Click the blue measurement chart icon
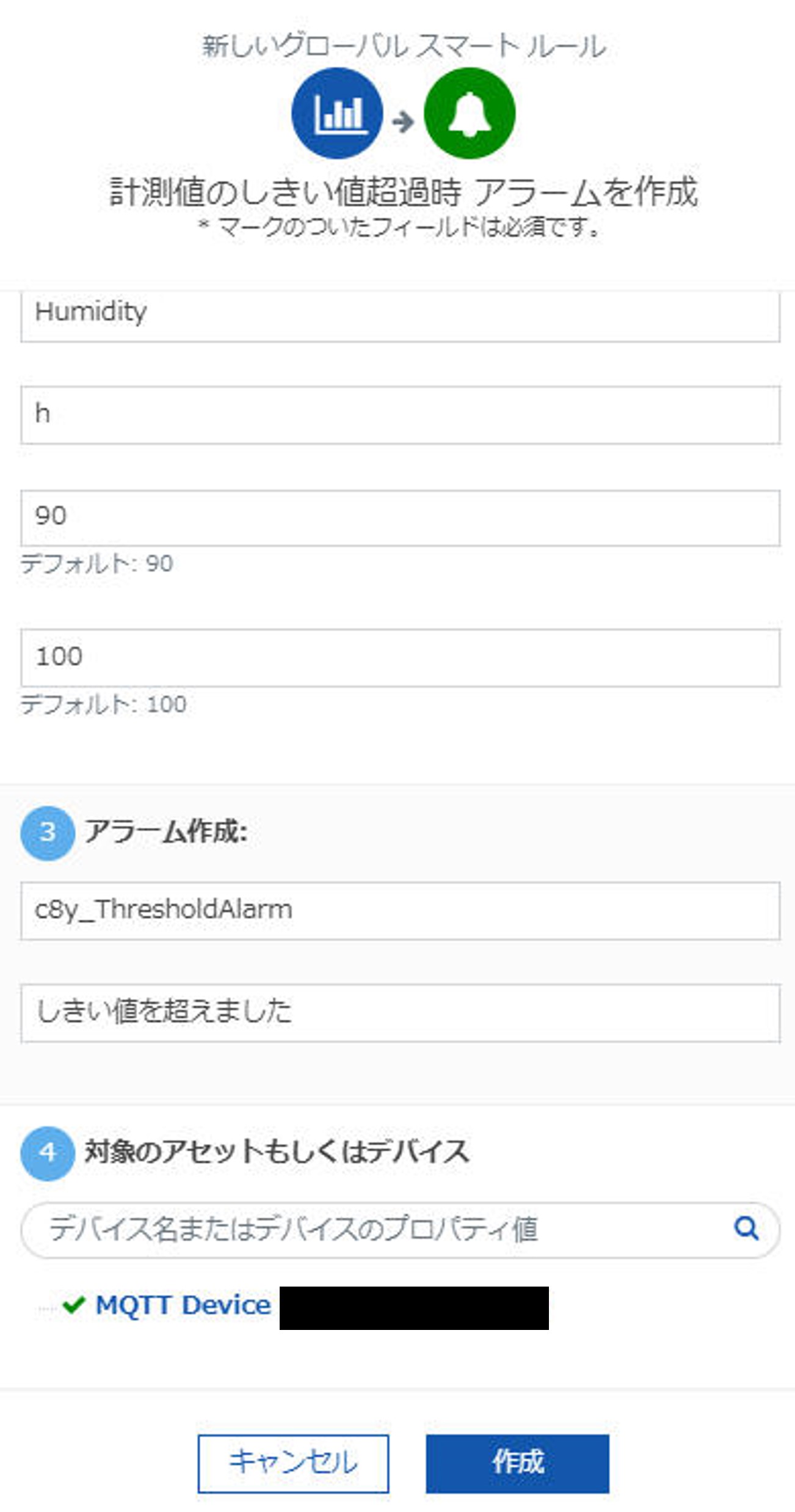The height and width of the screenshot is (1512, 795). [337, 114]
